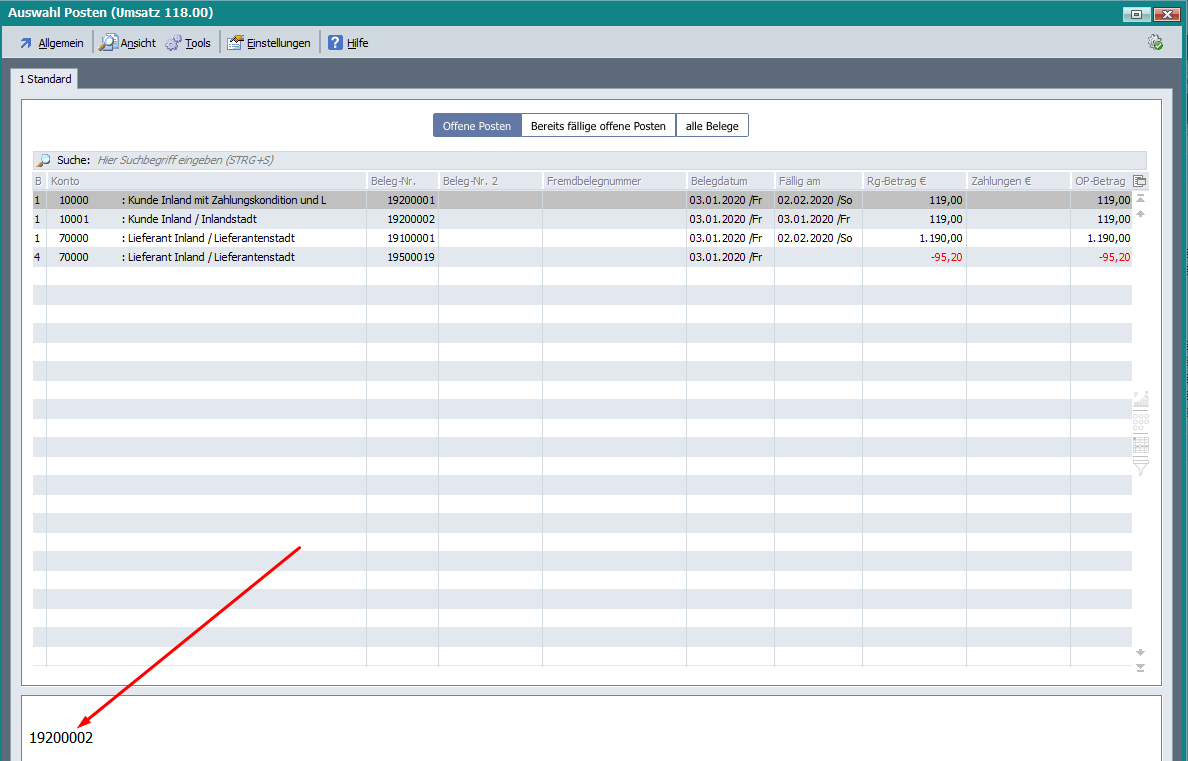The height and width of the screenshot is (761, 1188).
Task: Open the Tools menu
Action: click(188, 43)
